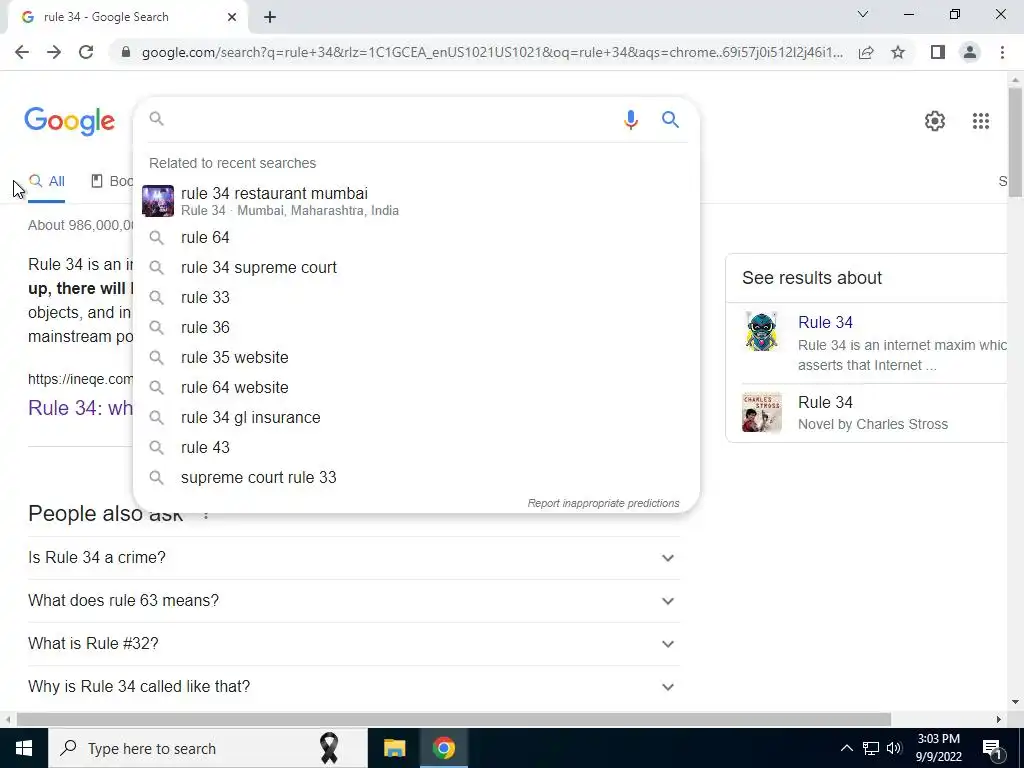The height and width of the screenshot is (768, 1024).
Task: Click 'Report inappropriate predictions' link
Action: [603, 504]
